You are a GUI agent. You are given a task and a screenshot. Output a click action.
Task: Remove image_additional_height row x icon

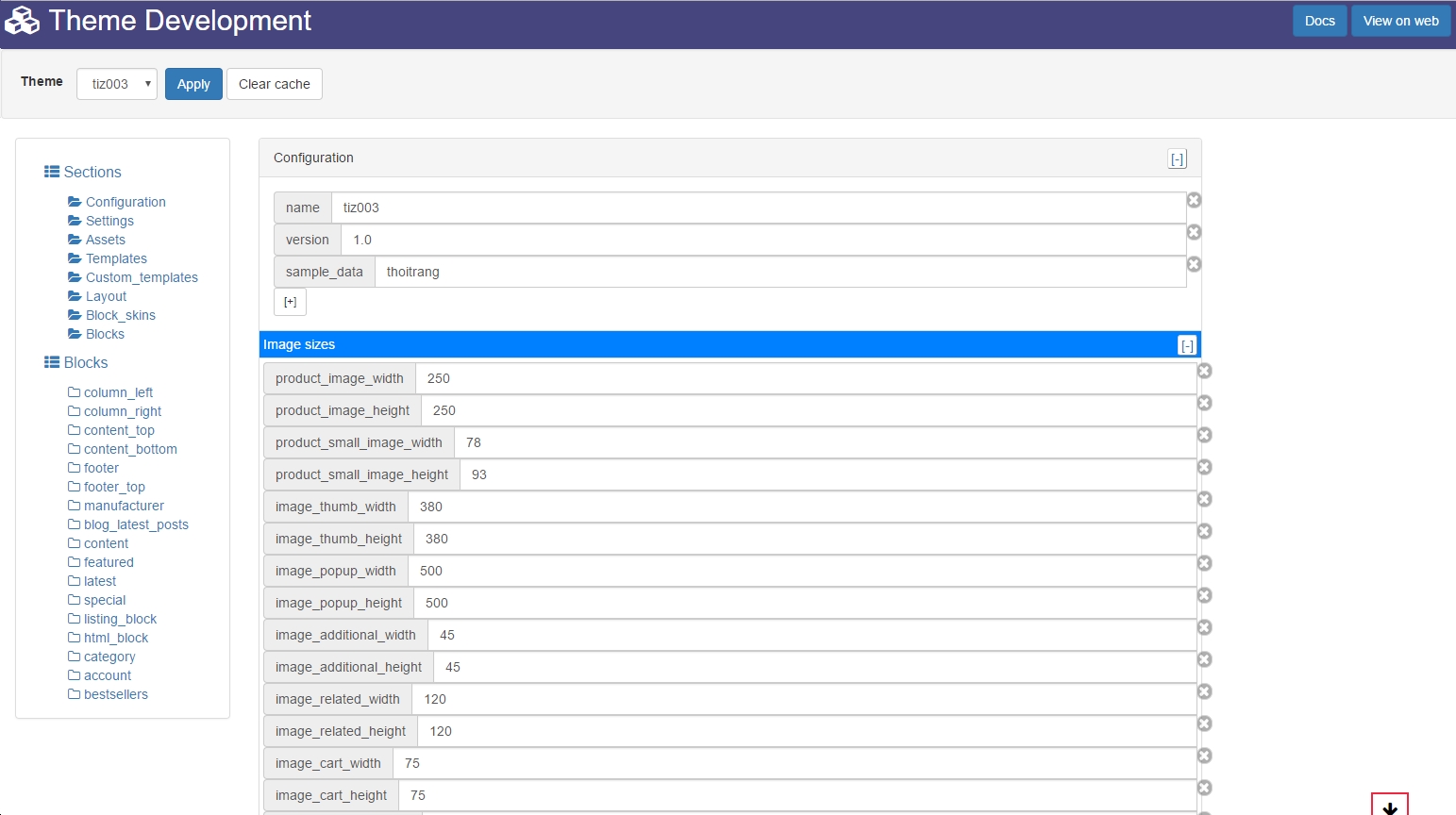coord(1204,659)
